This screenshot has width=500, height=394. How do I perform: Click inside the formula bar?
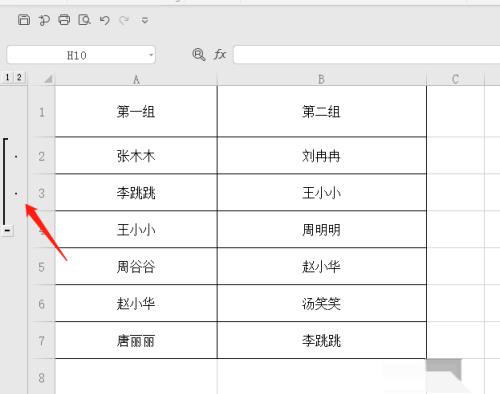pos(367,55)
